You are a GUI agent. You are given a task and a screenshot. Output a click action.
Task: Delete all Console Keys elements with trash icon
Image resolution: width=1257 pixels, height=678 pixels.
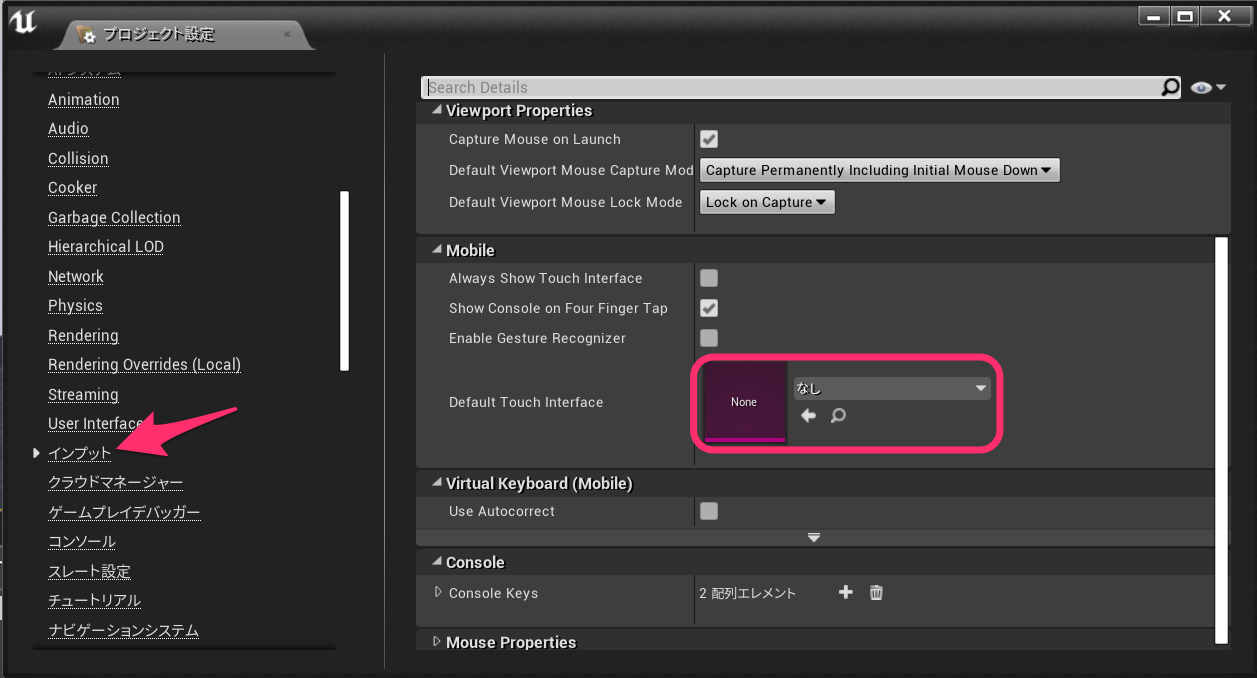pyautogui.click(x=876, y=593)
